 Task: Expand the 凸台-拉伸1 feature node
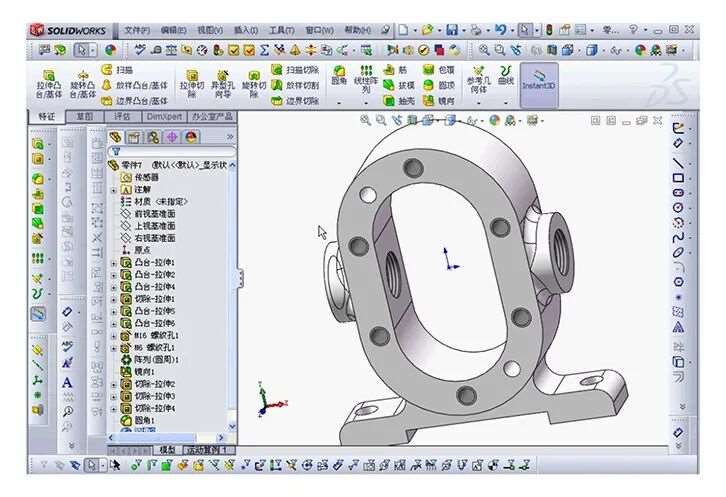pyautogui.click(x=113, y=263)
